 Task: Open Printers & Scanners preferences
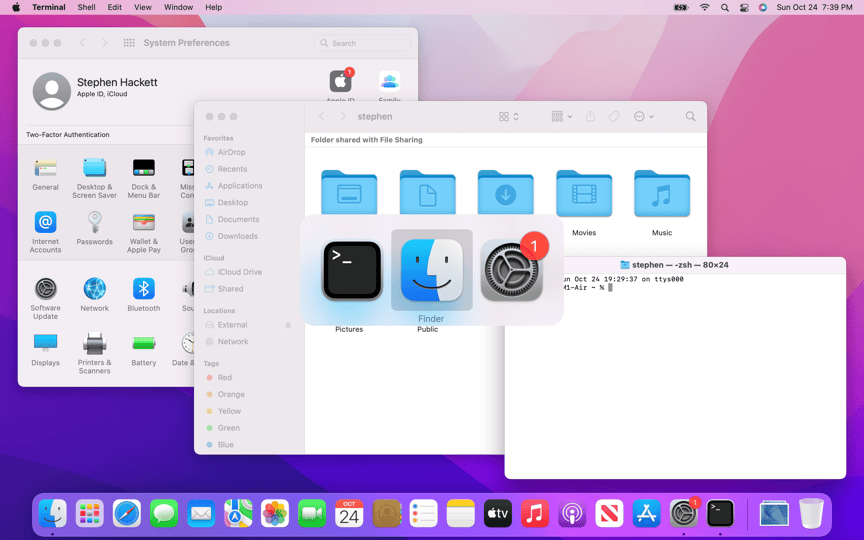coord(94,353)
